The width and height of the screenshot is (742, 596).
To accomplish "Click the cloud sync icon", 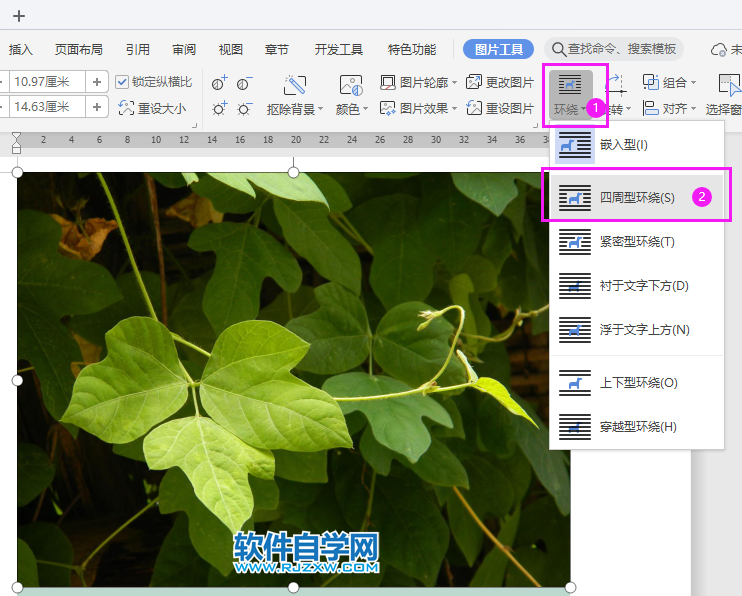I will 718,49.
